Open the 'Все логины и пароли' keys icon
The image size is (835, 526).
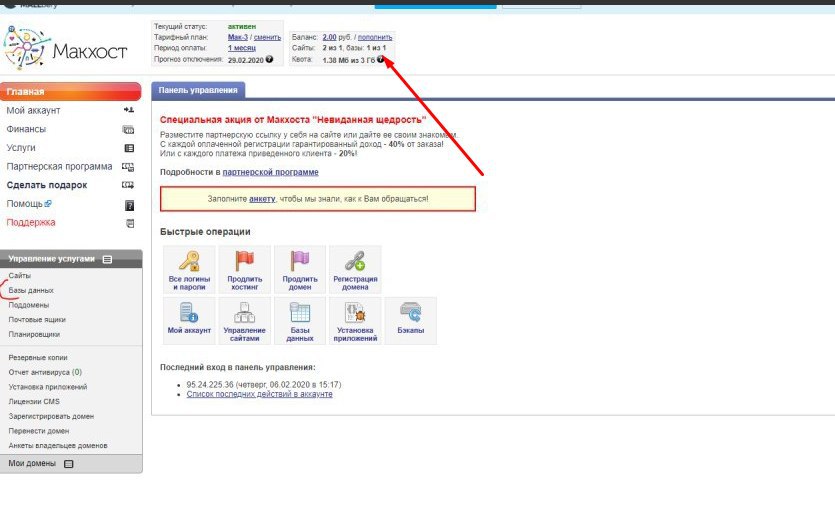[189, 269]
